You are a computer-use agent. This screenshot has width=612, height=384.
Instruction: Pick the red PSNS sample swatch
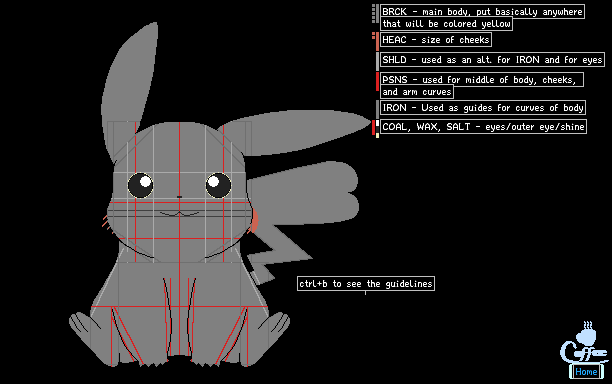coord(377,82)
